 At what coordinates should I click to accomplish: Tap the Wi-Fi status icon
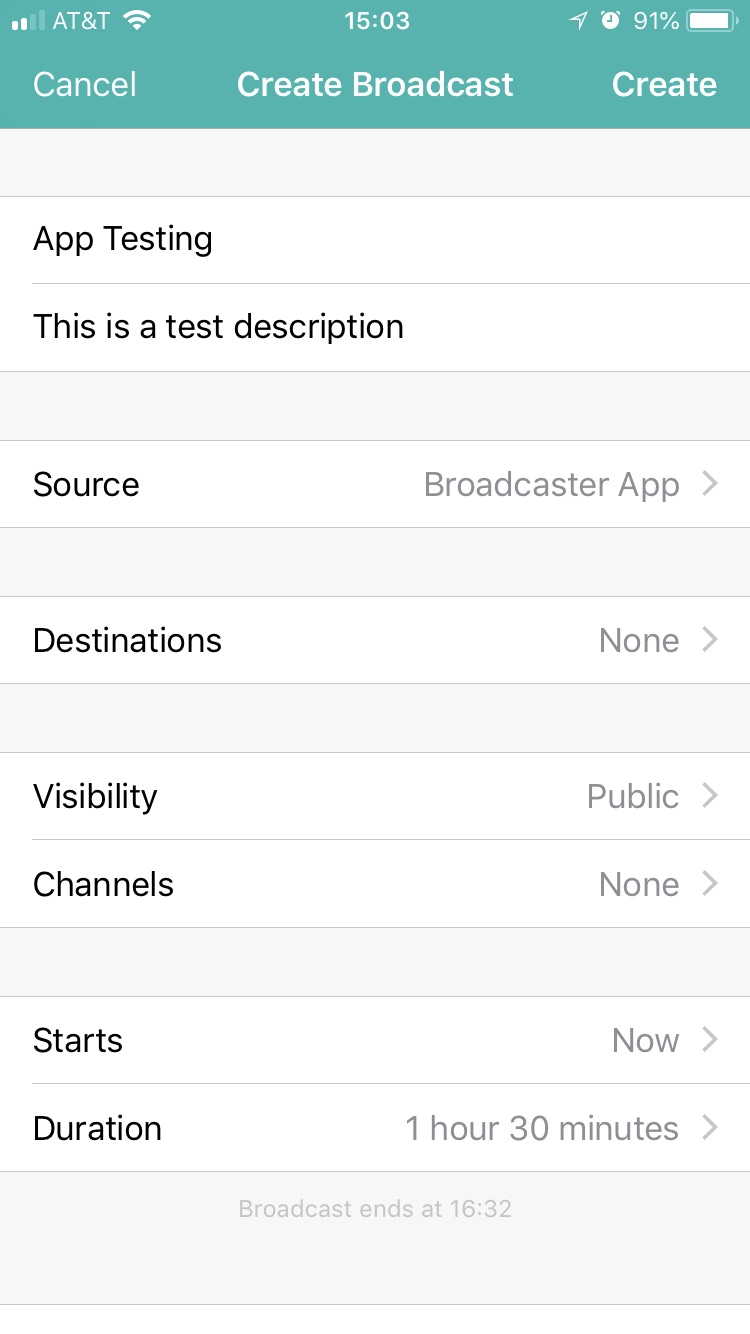[x=138, y=21]
